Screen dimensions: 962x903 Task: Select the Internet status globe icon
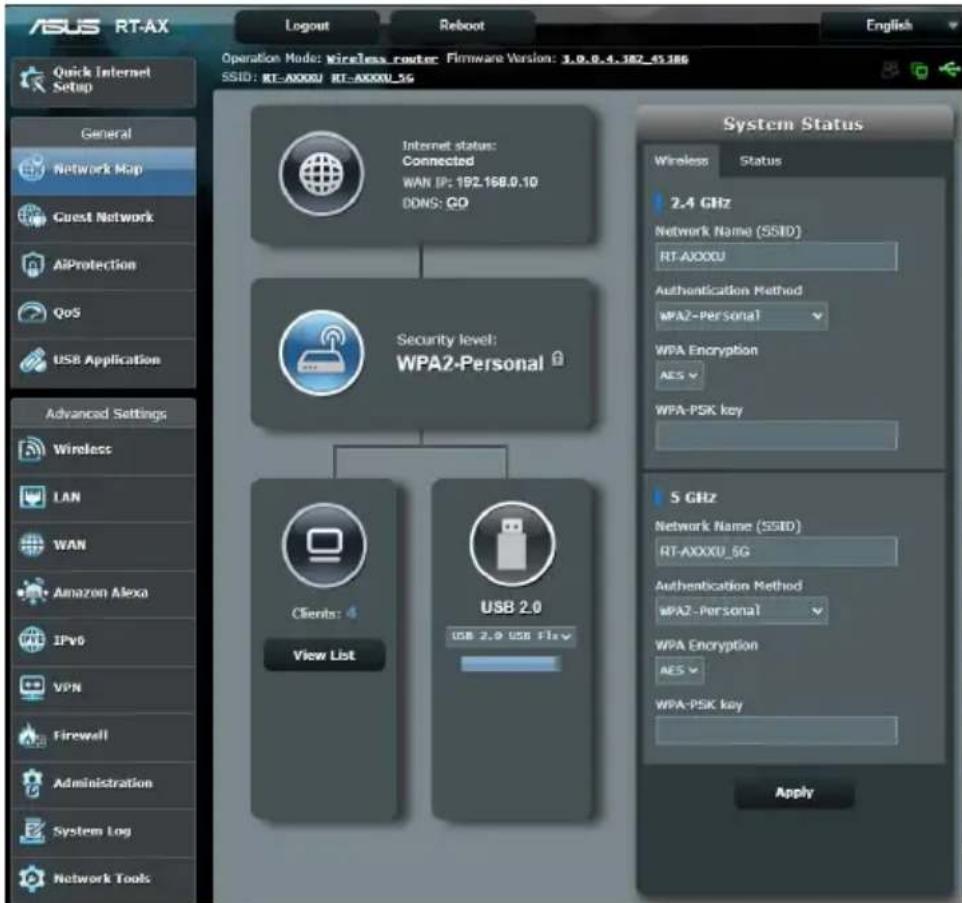(321, 174)
